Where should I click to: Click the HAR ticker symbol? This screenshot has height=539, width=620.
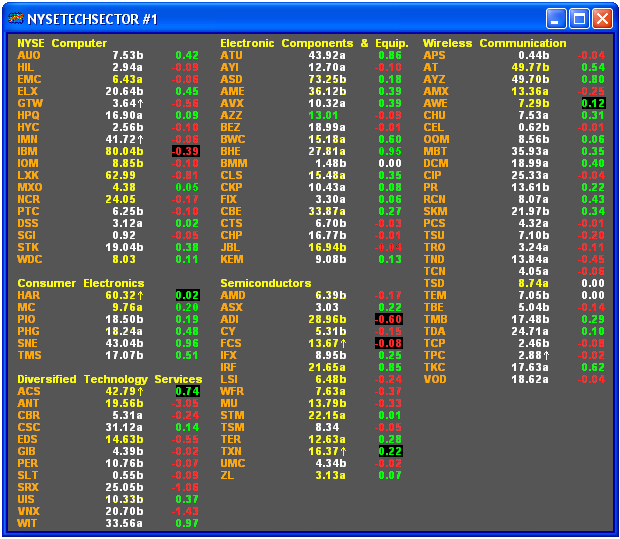coord(28,295)
